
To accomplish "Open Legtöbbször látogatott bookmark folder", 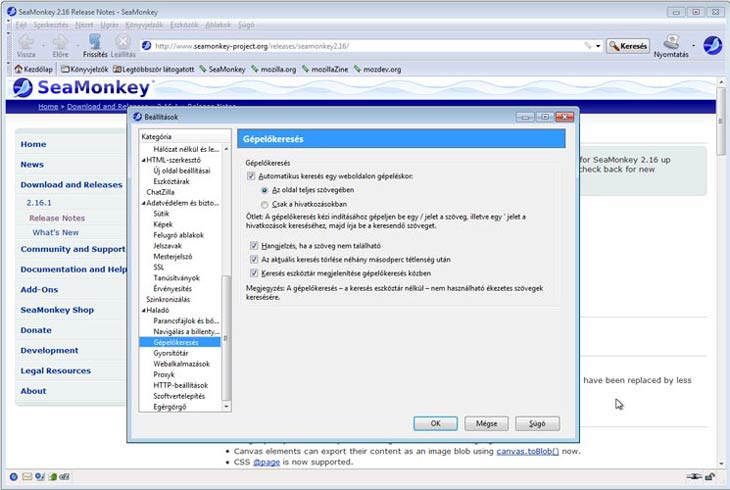I will tap(154, 69).
